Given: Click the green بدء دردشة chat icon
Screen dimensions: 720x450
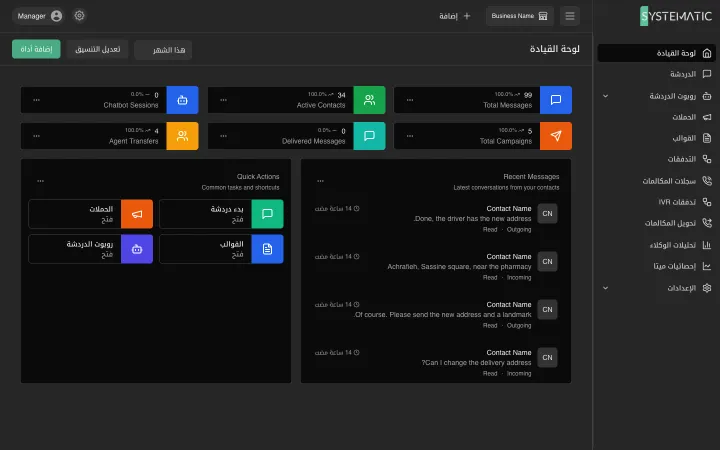Looking at the screenshot, I should point(267,214).
